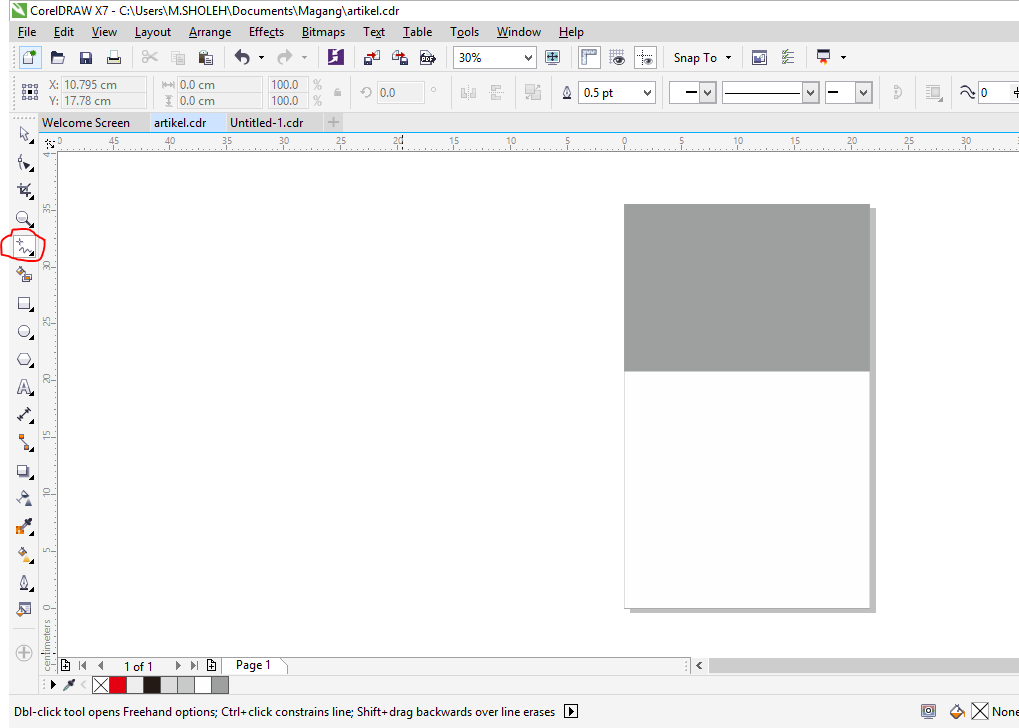Save the document with the Save icon

[86, 57]
